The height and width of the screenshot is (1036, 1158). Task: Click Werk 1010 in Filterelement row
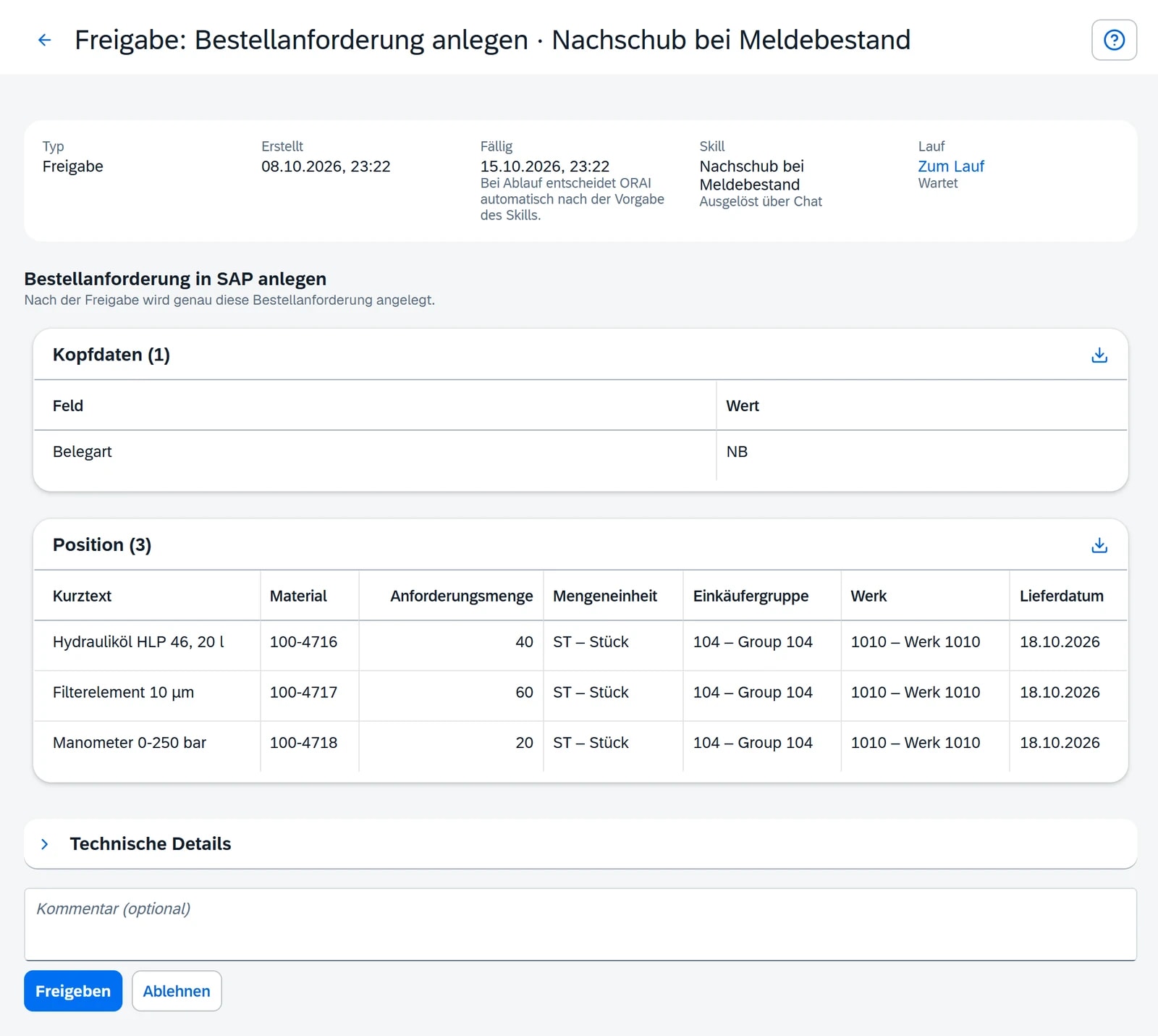coord(915,693)
